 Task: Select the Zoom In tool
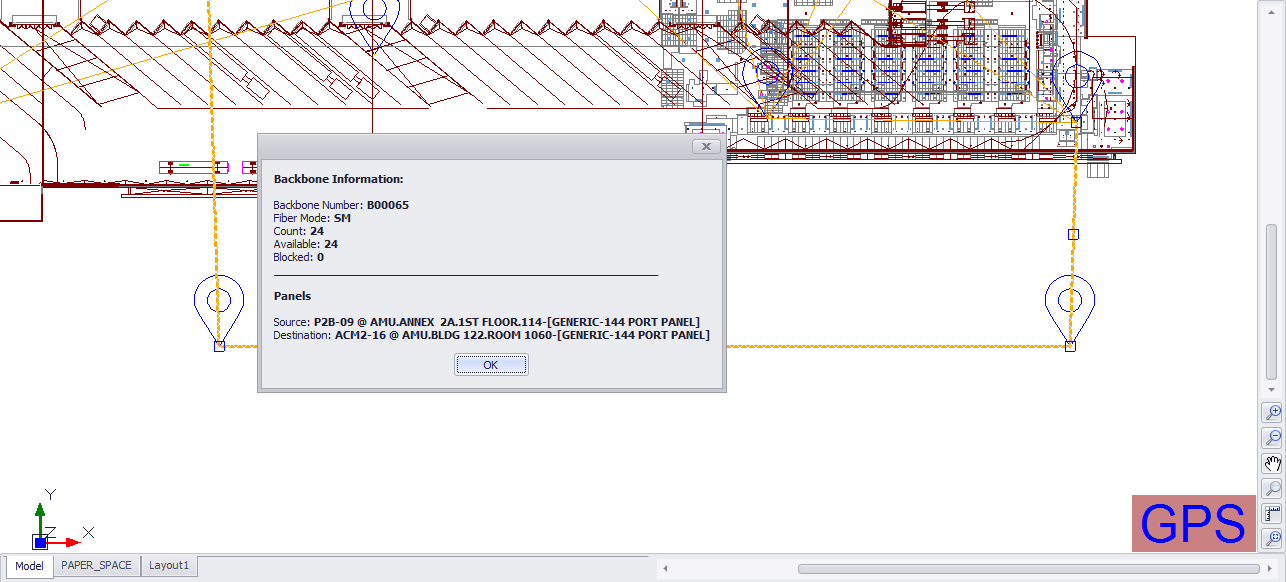[x=1273, y=412]
